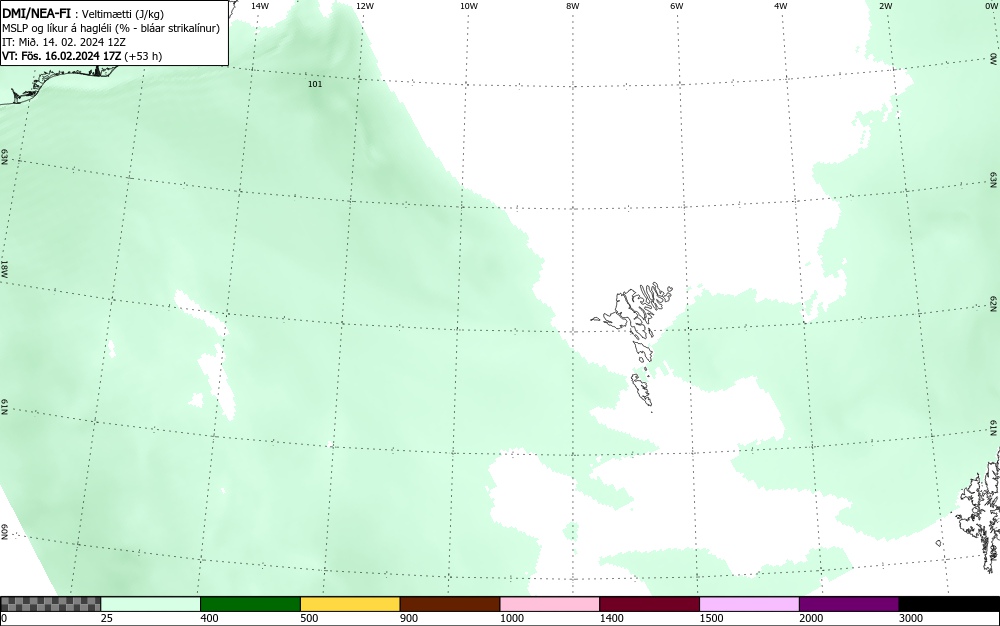Click the dark green 400–500 legend swatch

(x=250, y=604)
